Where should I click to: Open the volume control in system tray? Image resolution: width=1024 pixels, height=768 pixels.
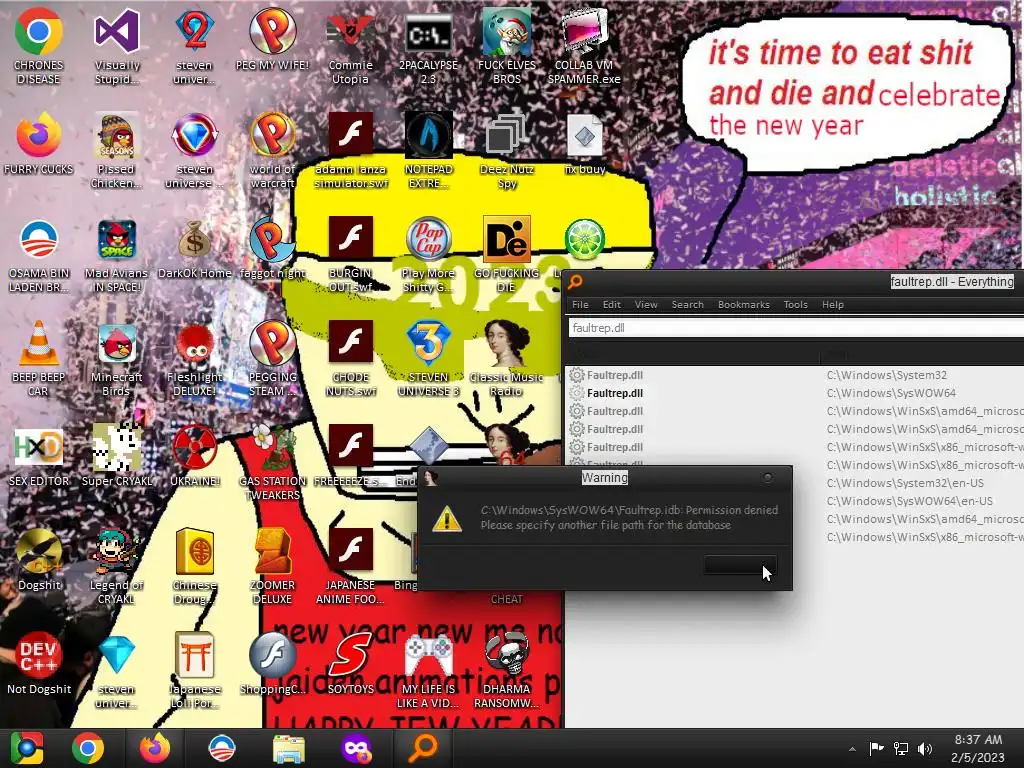click(925, 748)
